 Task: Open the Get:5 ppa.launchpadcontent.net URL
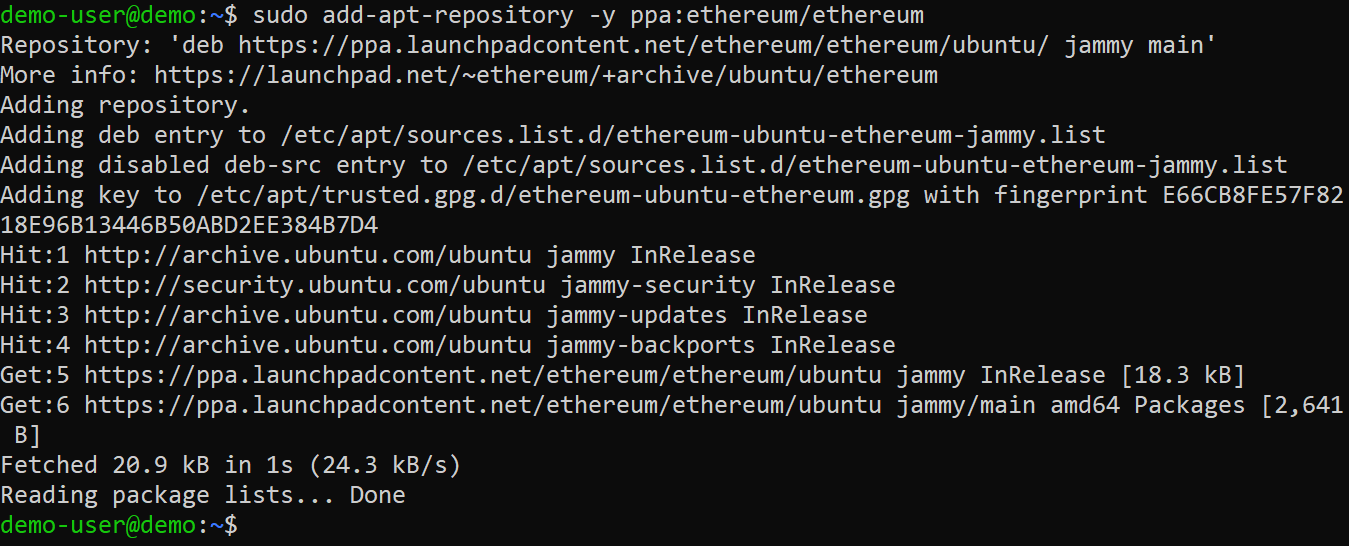[x=482, y=375]
